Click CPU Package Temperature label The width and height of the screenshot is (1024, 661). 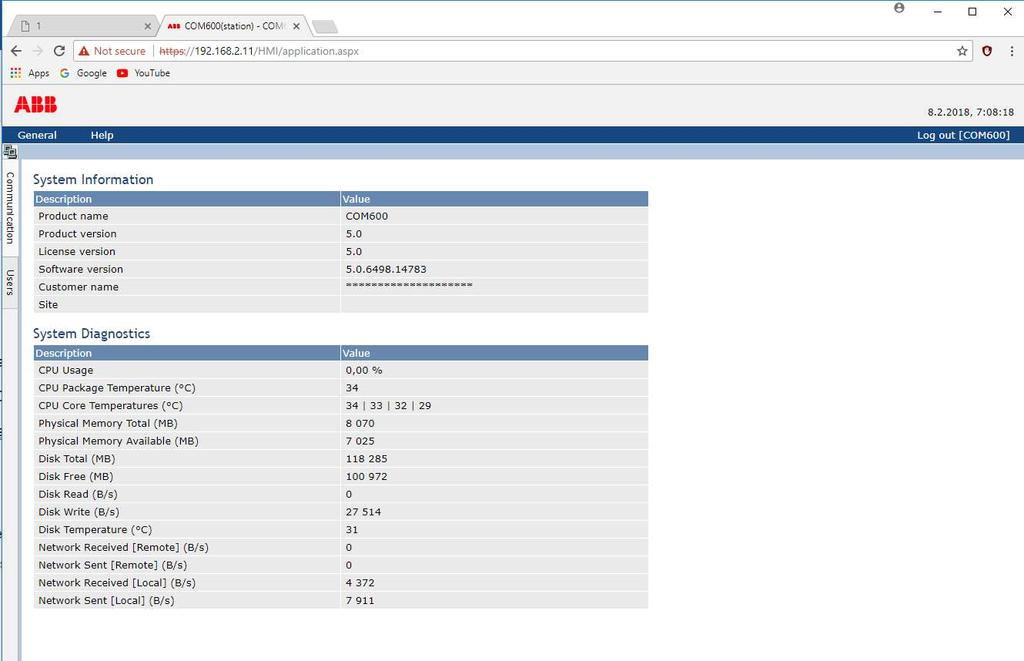click(117, 388)
